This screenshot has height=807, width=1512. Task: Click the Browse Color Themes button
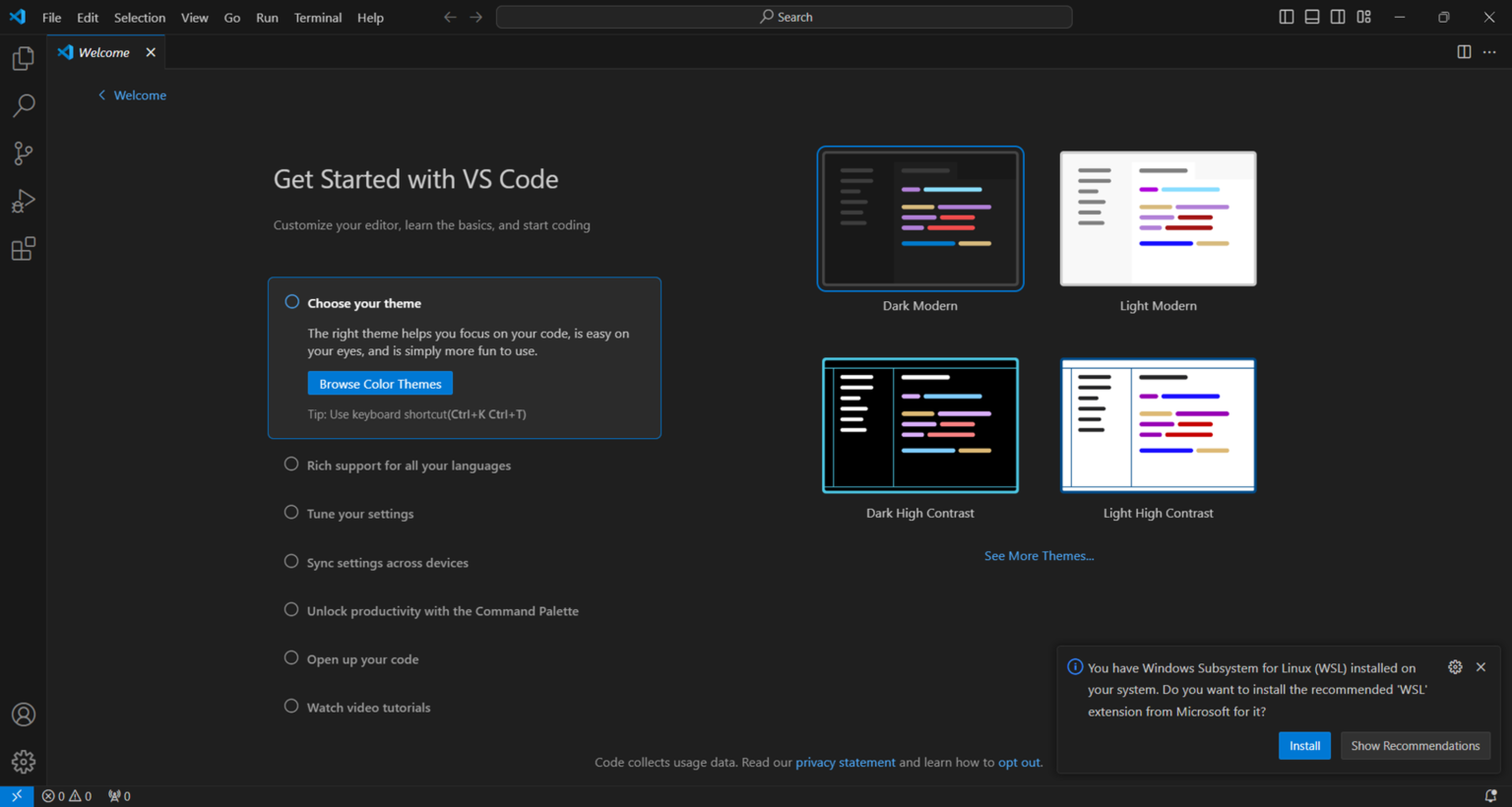379,383
